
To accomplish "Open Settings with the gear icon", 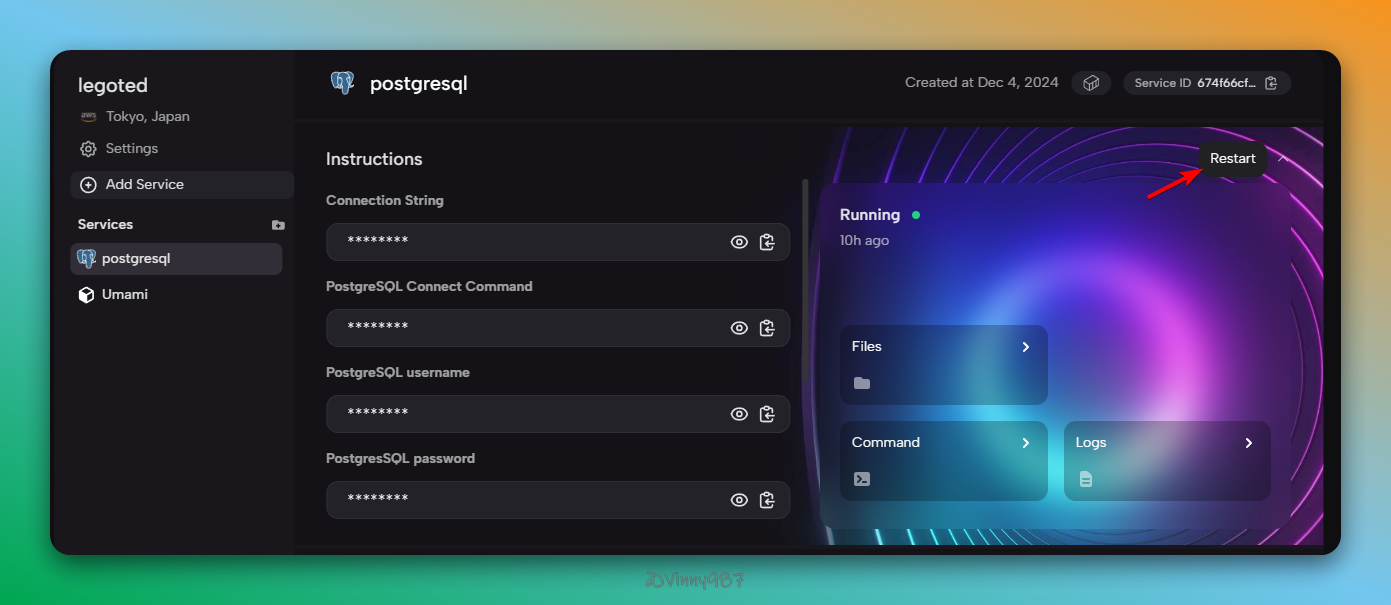I will pyautogui.click(x=88, y=149).
